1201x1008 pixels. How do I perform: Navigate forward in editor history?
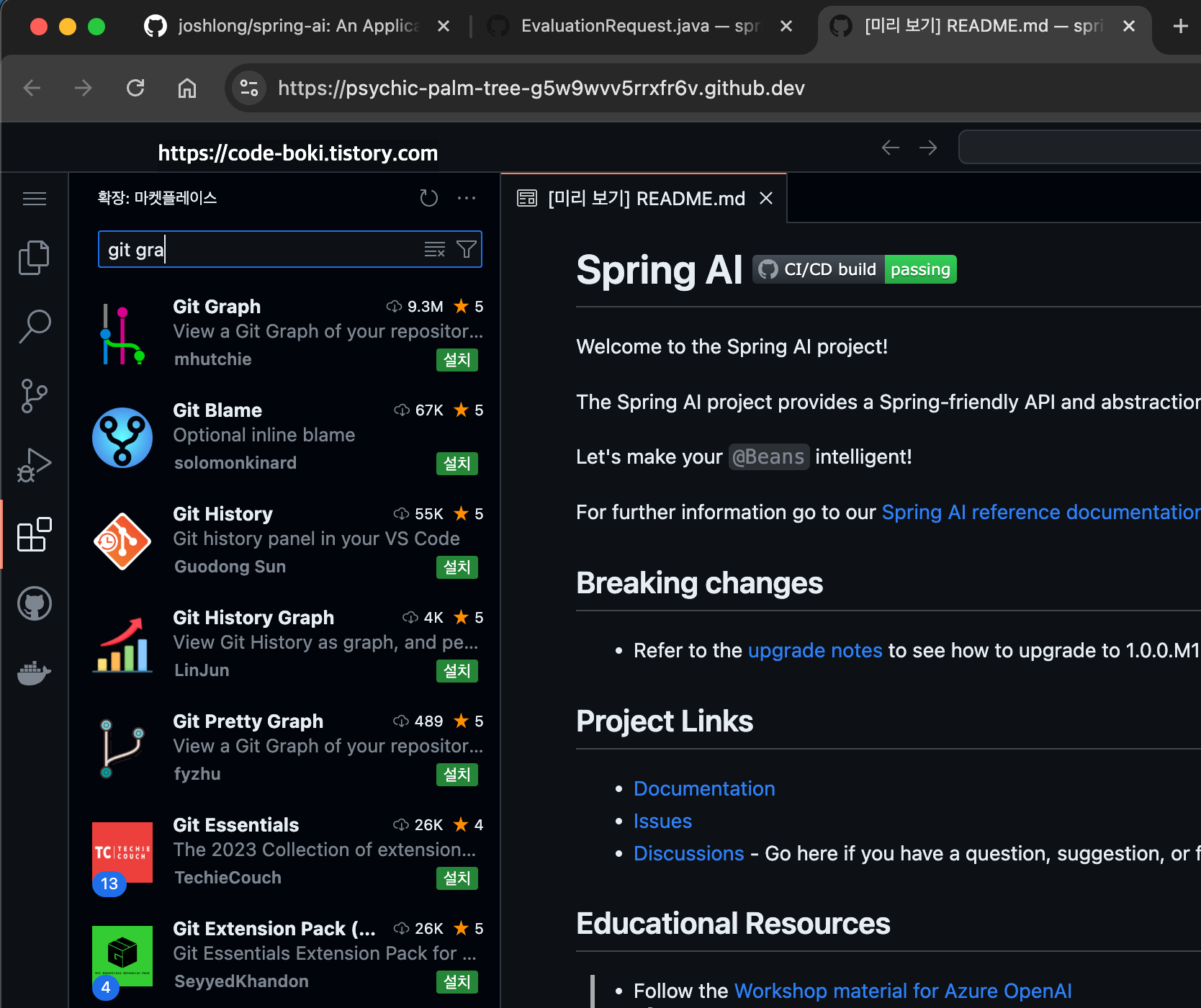point(928,148)
